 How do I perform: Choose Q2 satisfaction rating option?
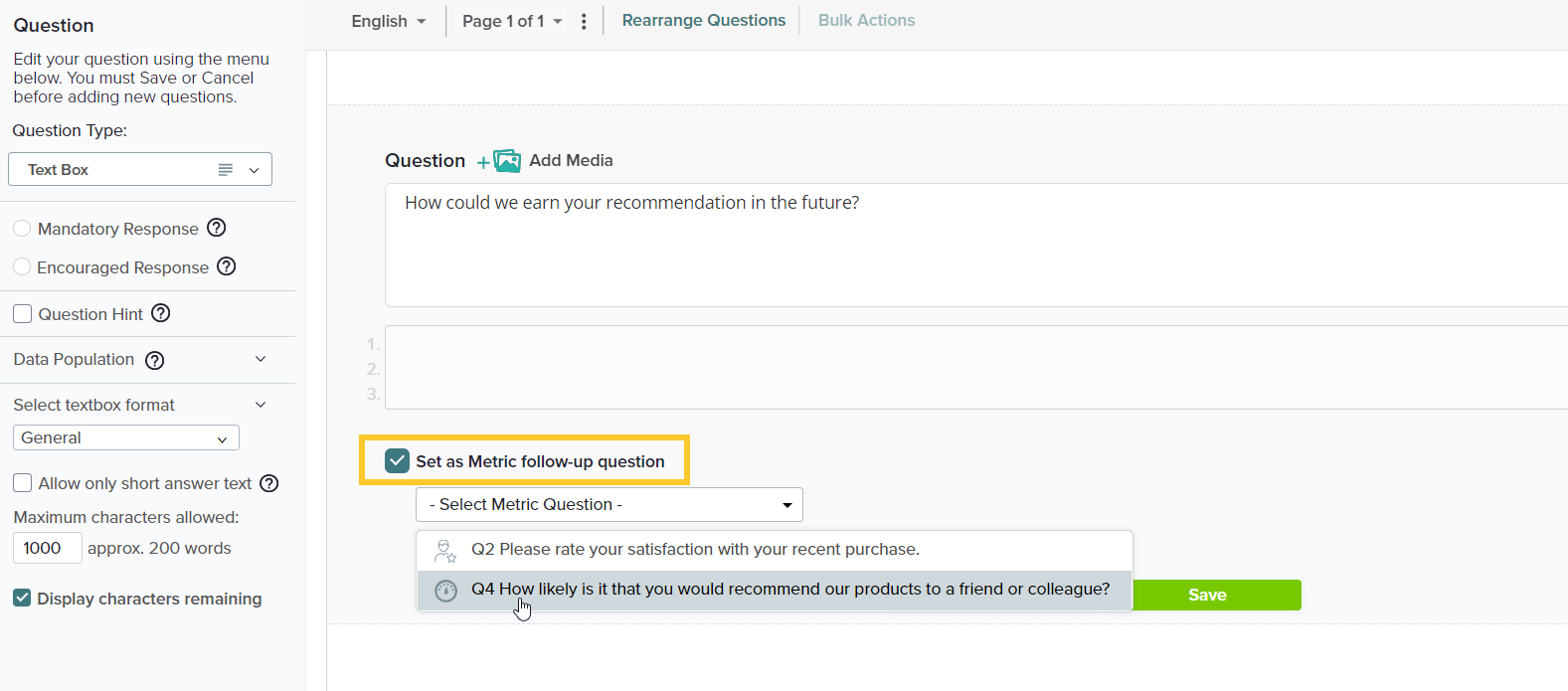click(x=694, y=550)
